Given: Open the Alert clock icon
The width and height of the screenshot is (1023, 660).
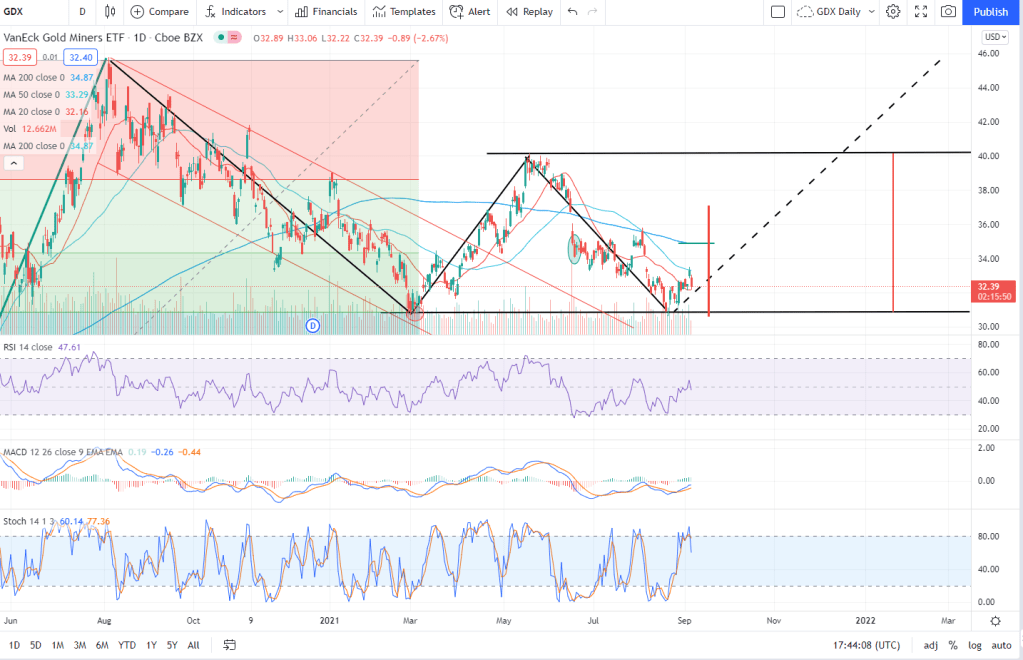Looking at the screenshot, I should point(456,12).
